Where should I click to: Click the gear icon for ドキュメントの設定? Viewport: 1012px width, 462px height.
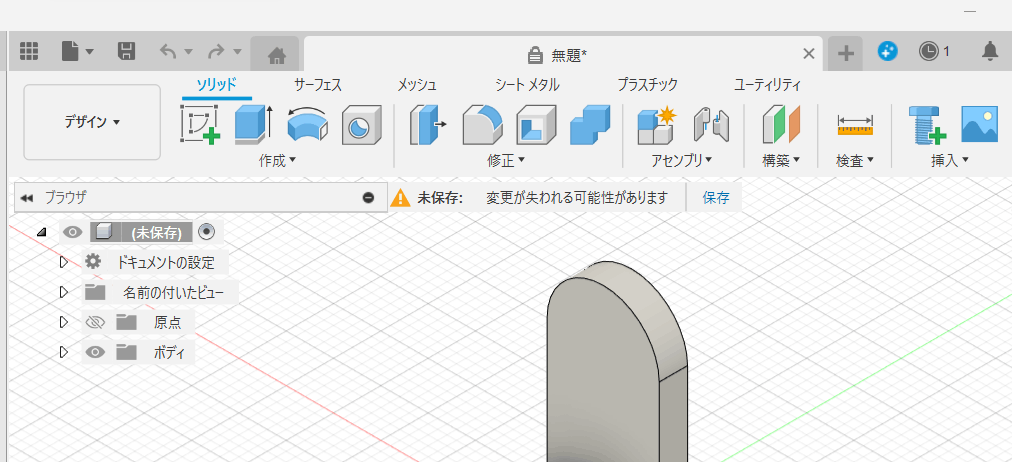[93, 261]
